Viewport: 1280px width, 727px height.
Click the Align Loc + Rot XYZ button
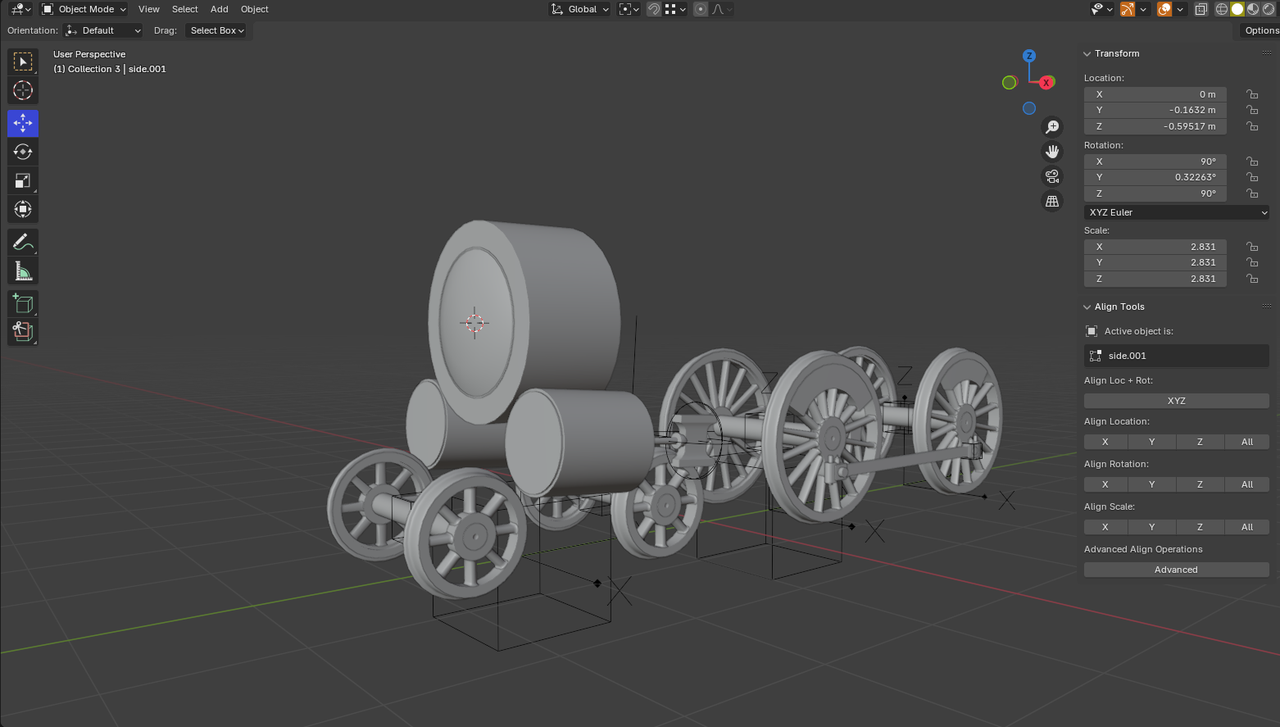1176,400
